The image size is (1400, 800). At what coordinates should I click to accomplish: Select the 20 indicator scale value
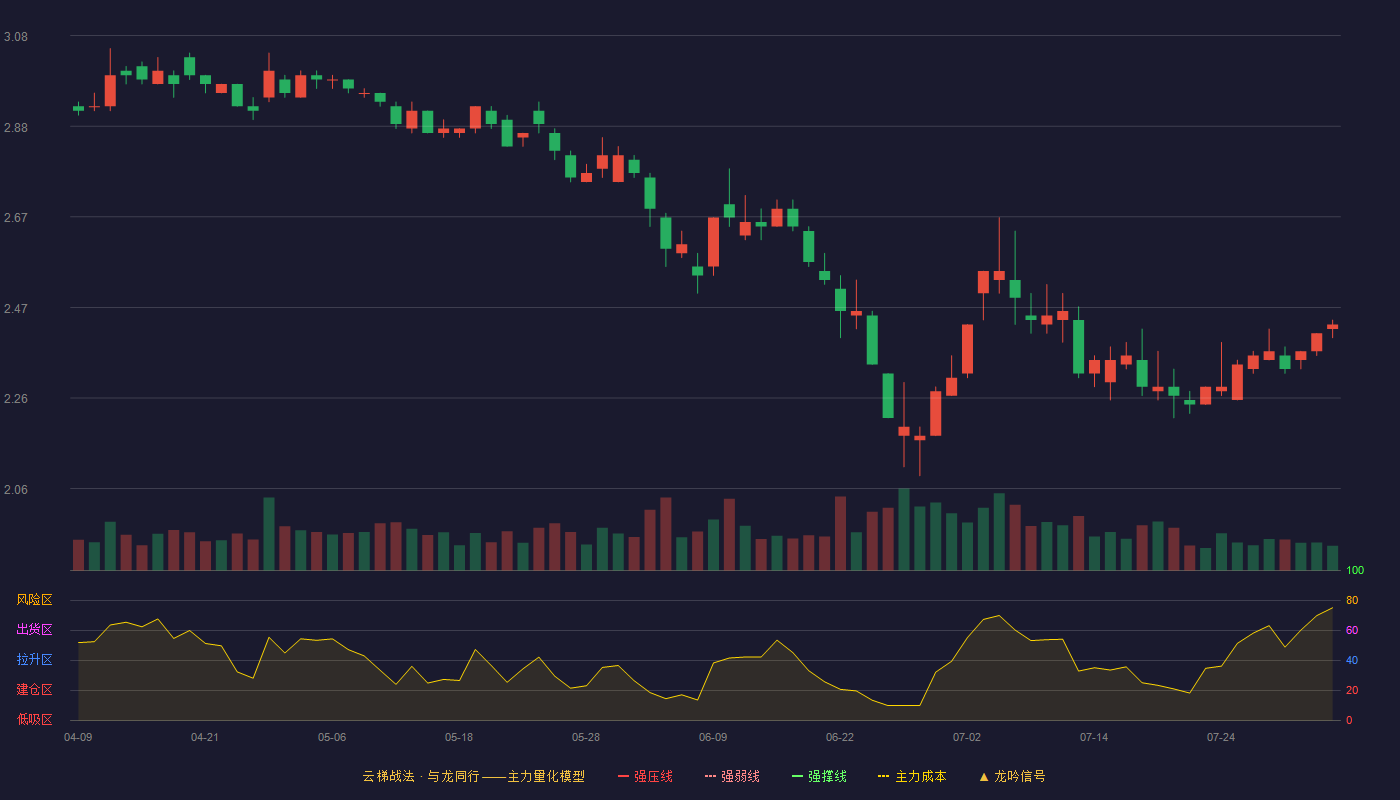(1352, 690)
